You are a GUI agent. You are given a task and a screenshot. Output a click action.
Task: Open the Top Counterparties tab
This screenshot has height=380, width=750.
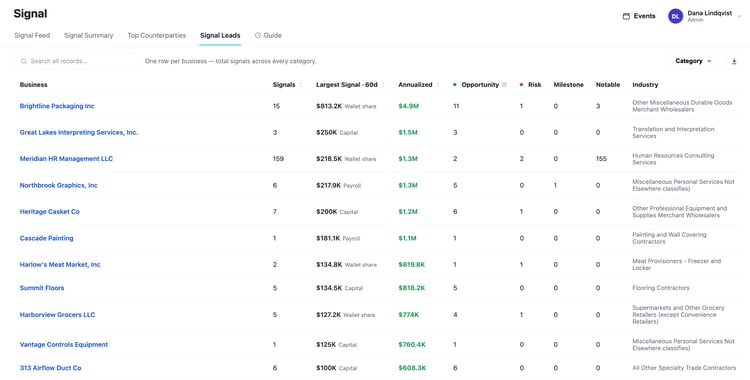click(x=156, y=35)
